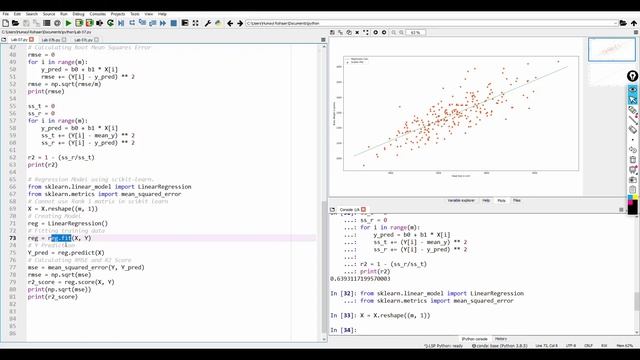Open the console pane options menu
The height and width of the screenshot is (360, 640).
(621, 209)
